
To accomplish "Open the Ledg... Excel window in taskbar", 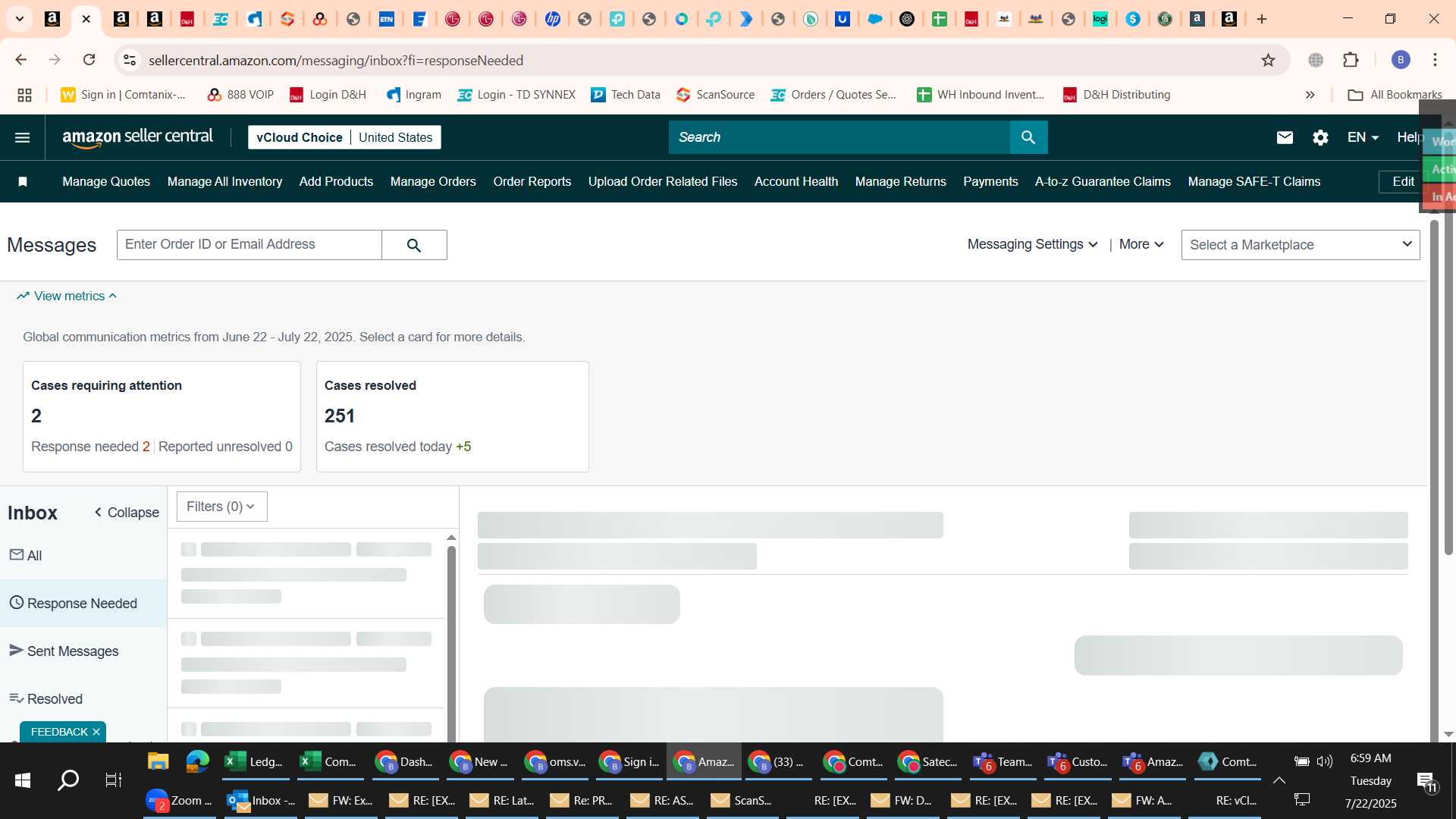I will click(x=256, y=761).
